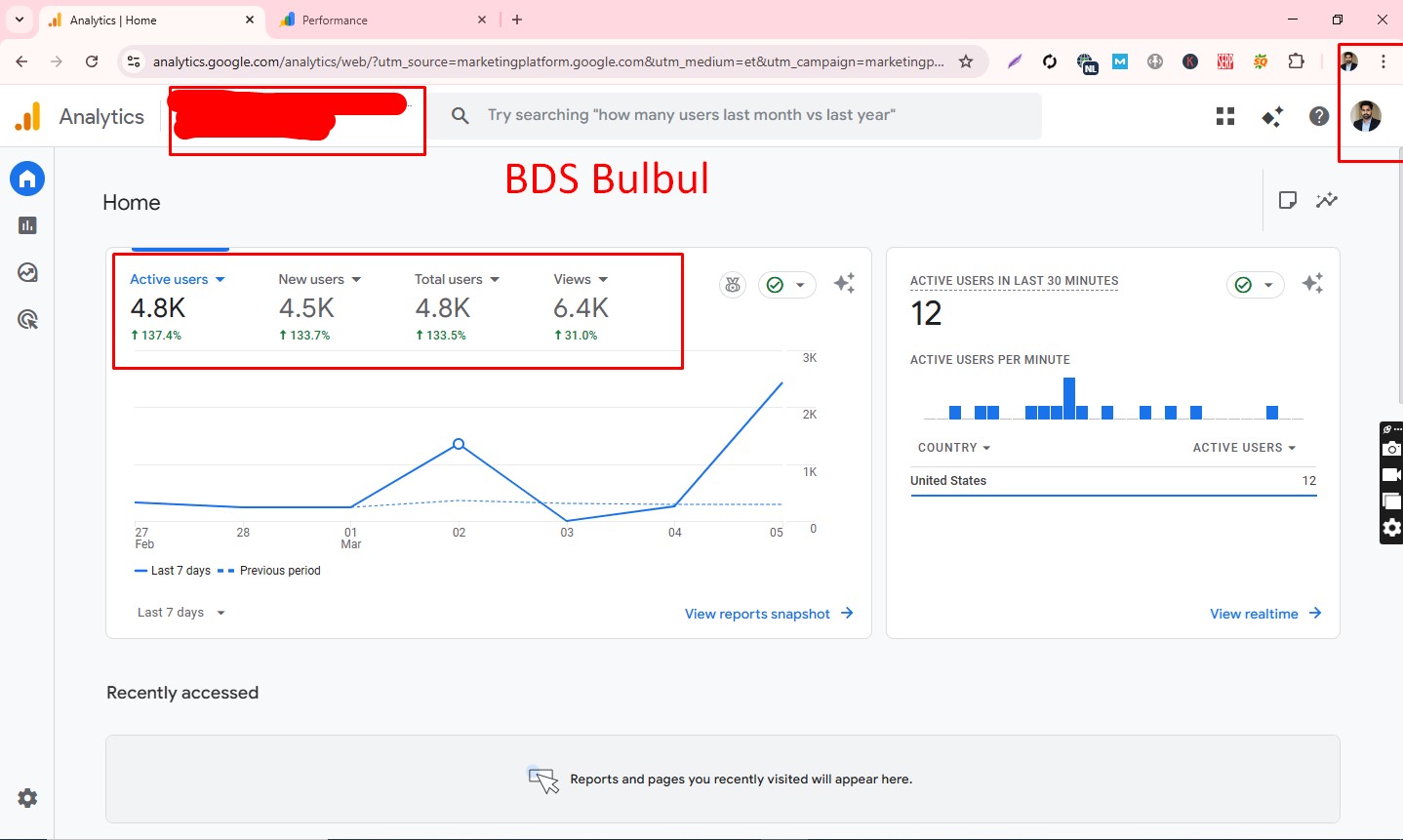The width and height of the screenshot is (1403, 840).
Task: Click the benchmarking medal icon on the chart card
Action: tap(733, 284)
